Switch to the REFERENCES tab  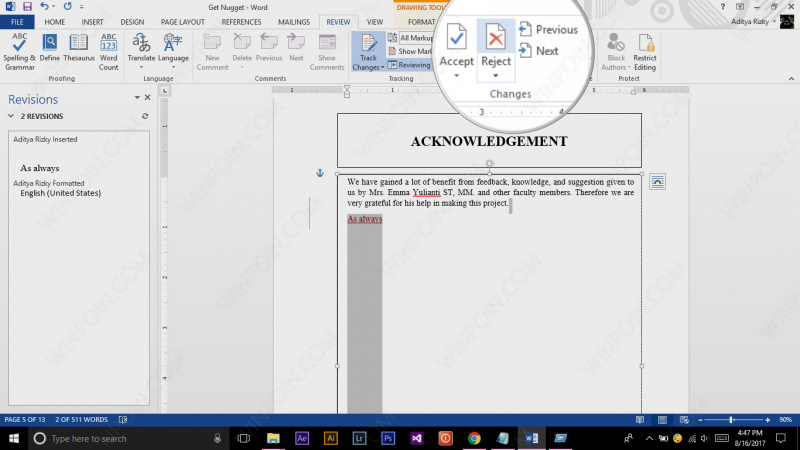(241, 22)
